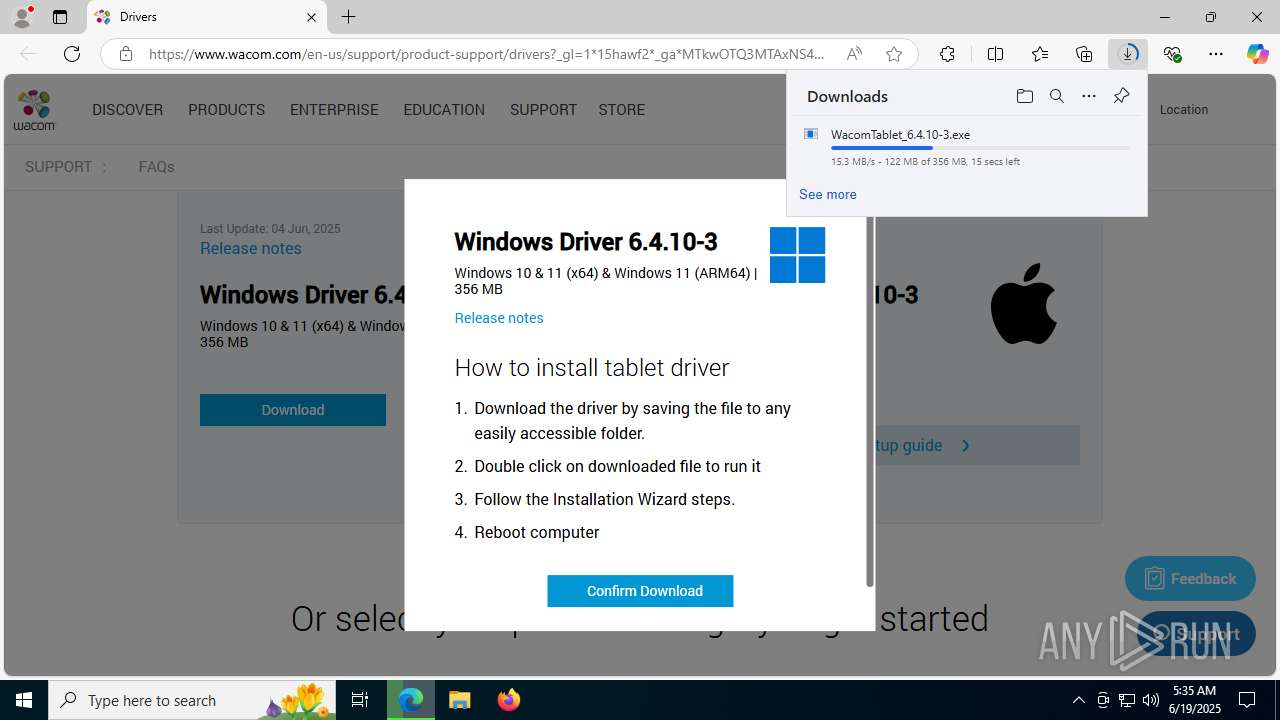Open more download options ellipsis
The width and height of the screenshot is (1280, 720).
tap(1089, 96)
